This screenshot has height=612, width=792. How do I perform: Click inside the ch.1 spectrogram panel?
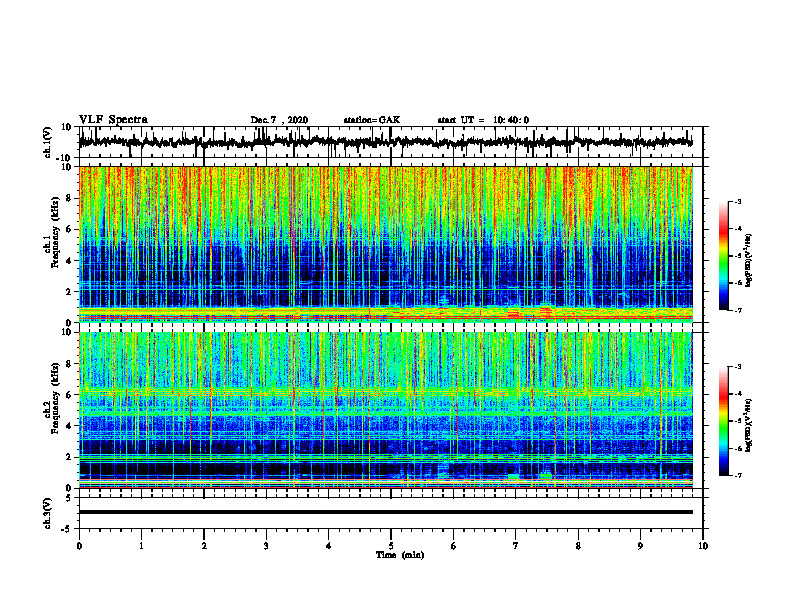tap(386, 244)
